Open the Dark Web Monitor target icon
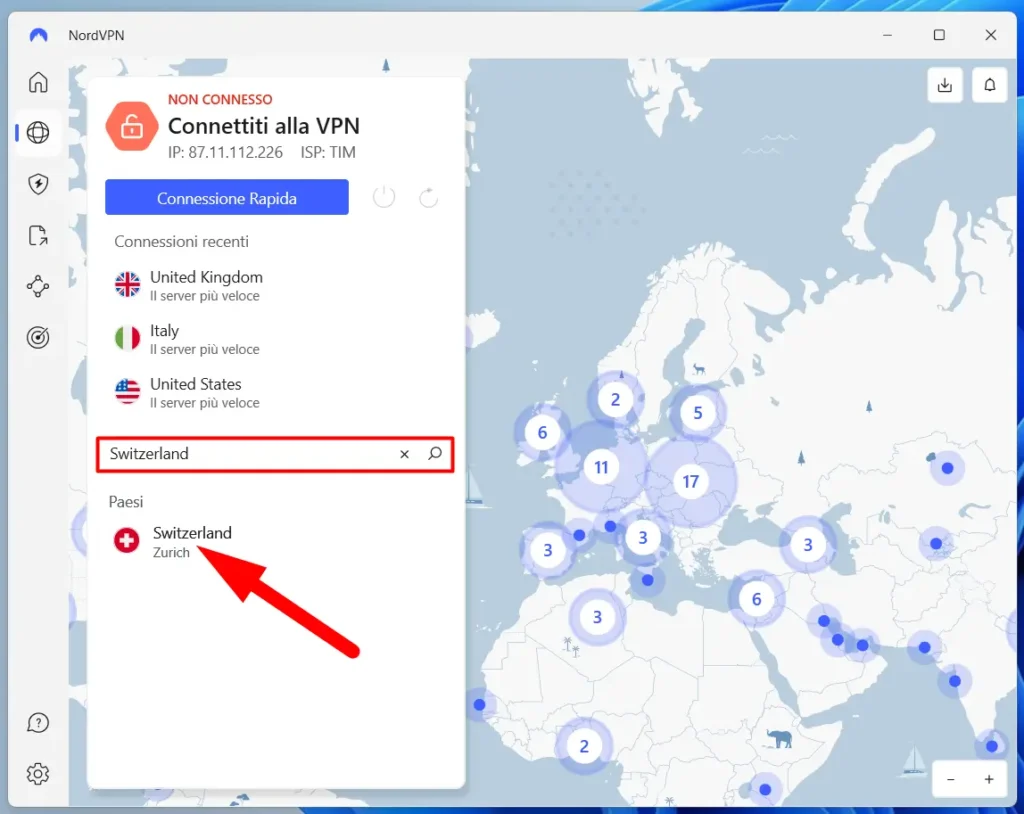 [38, 338]
